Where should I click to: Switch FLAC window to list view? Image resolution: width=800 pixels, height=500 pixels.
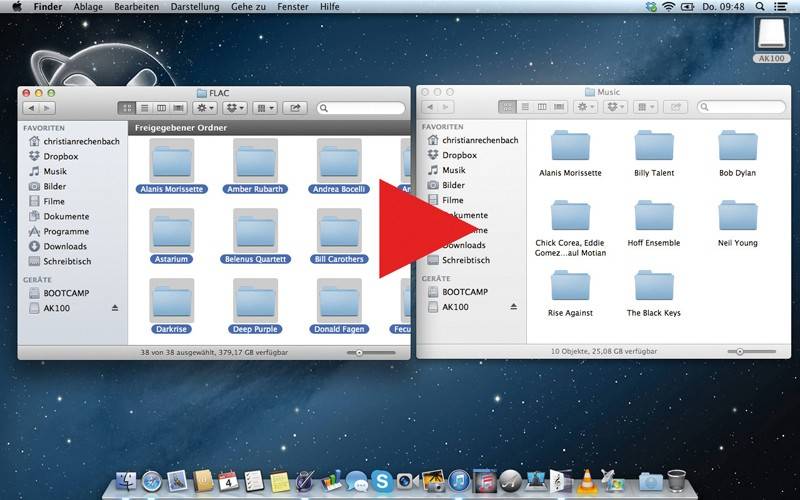144,108
